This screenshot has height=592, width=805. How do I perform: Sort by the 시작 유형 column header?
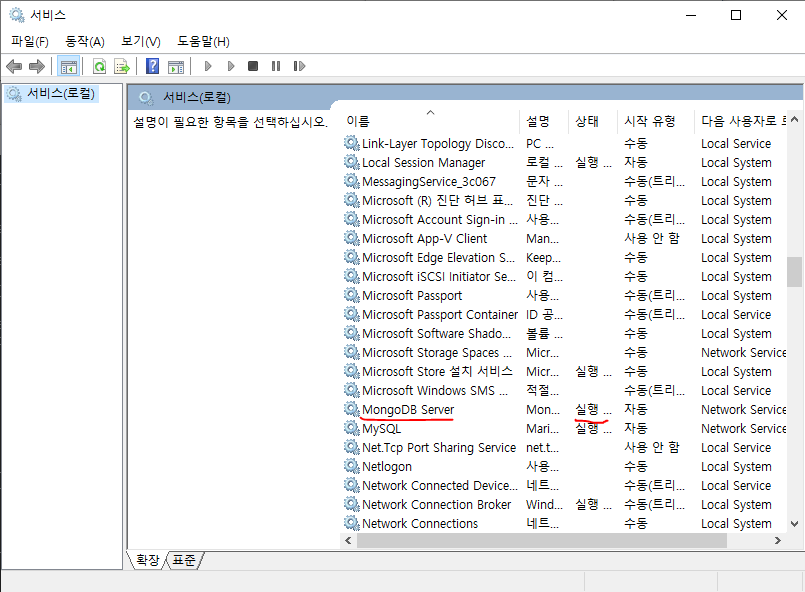click(656, 121)
